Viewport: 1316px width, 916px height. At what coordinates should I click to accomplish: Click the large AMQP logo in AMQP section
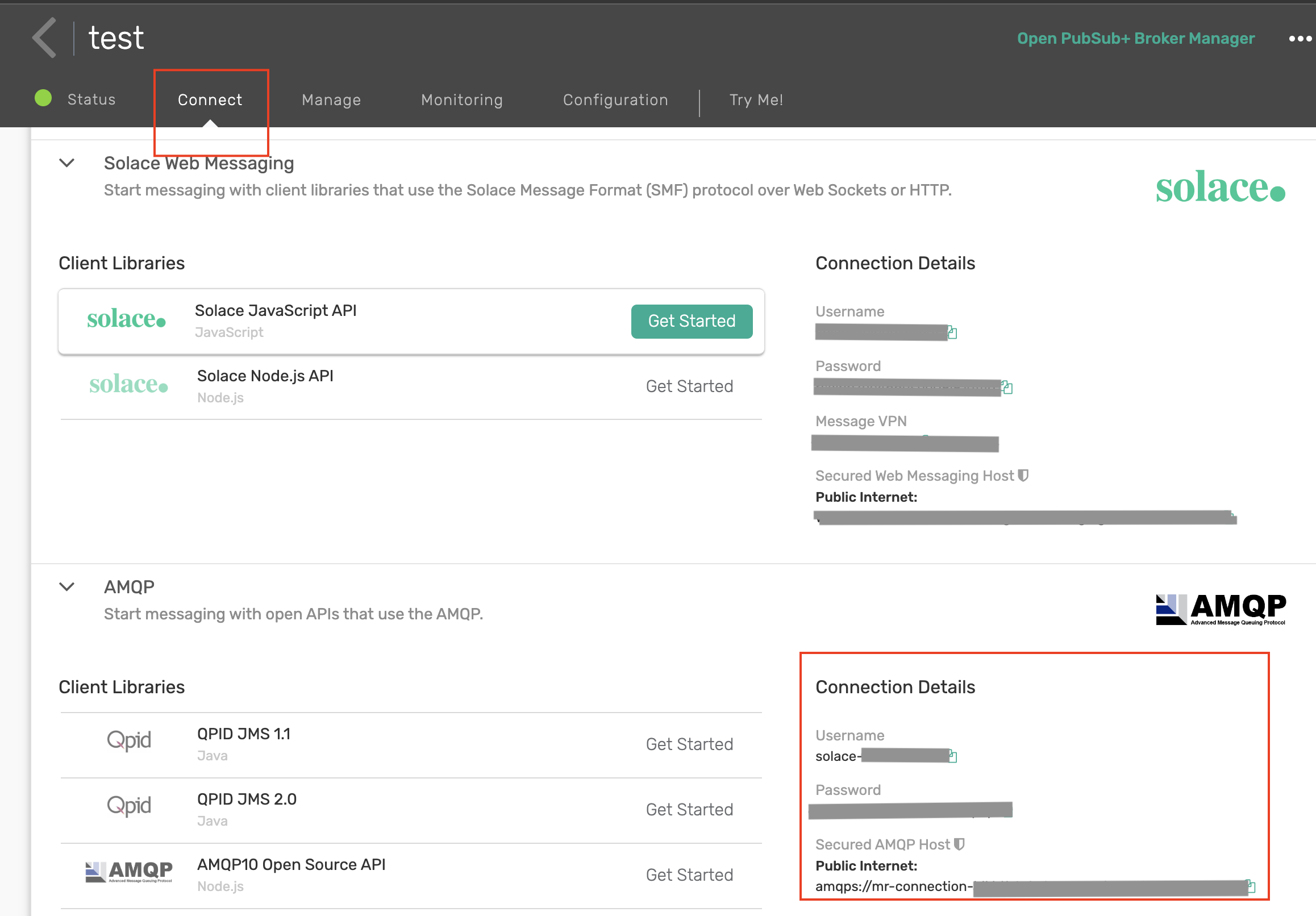[x=1221, y=609]
